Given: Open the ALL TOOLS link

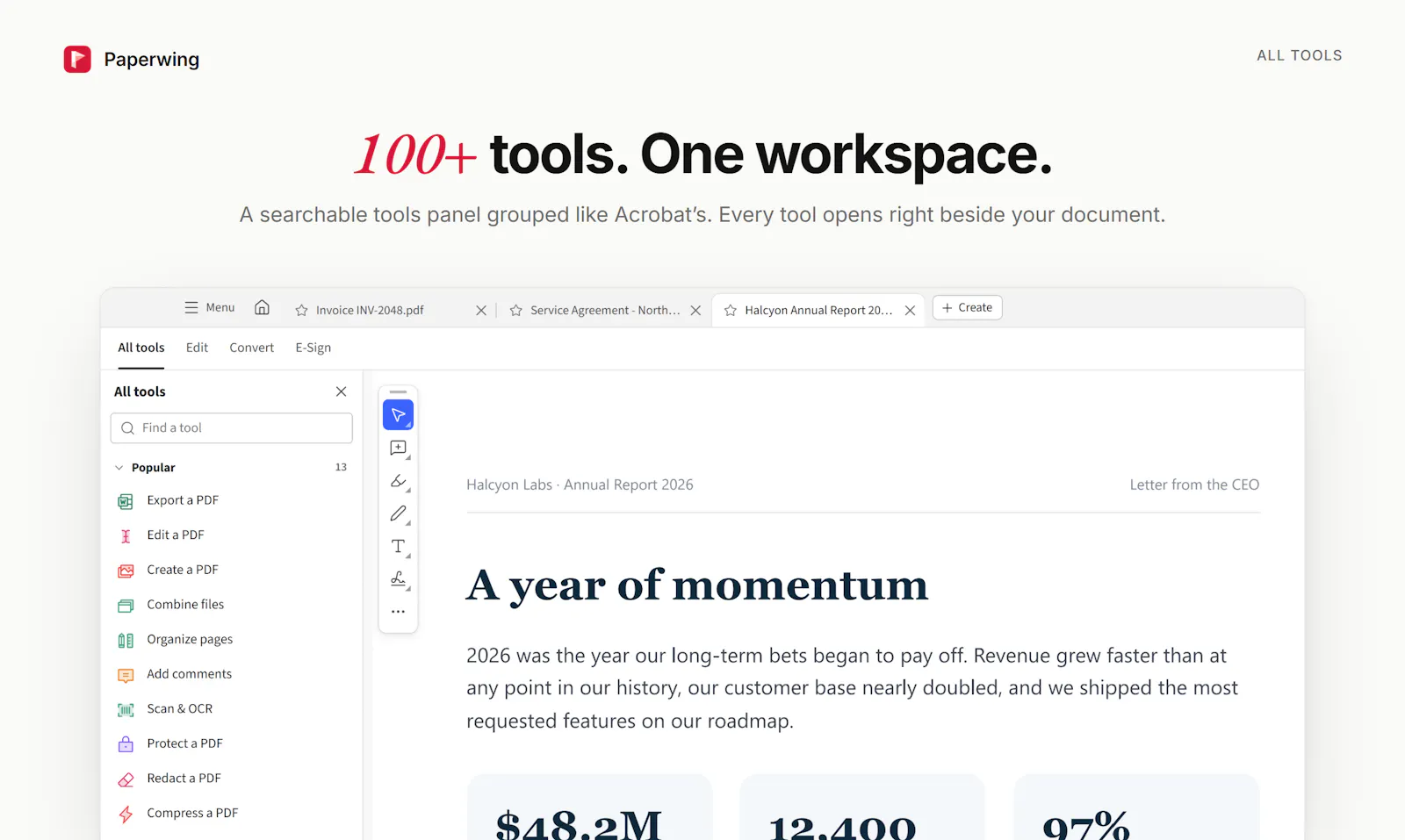Looking at the screenshot, I should (1300, 55).
